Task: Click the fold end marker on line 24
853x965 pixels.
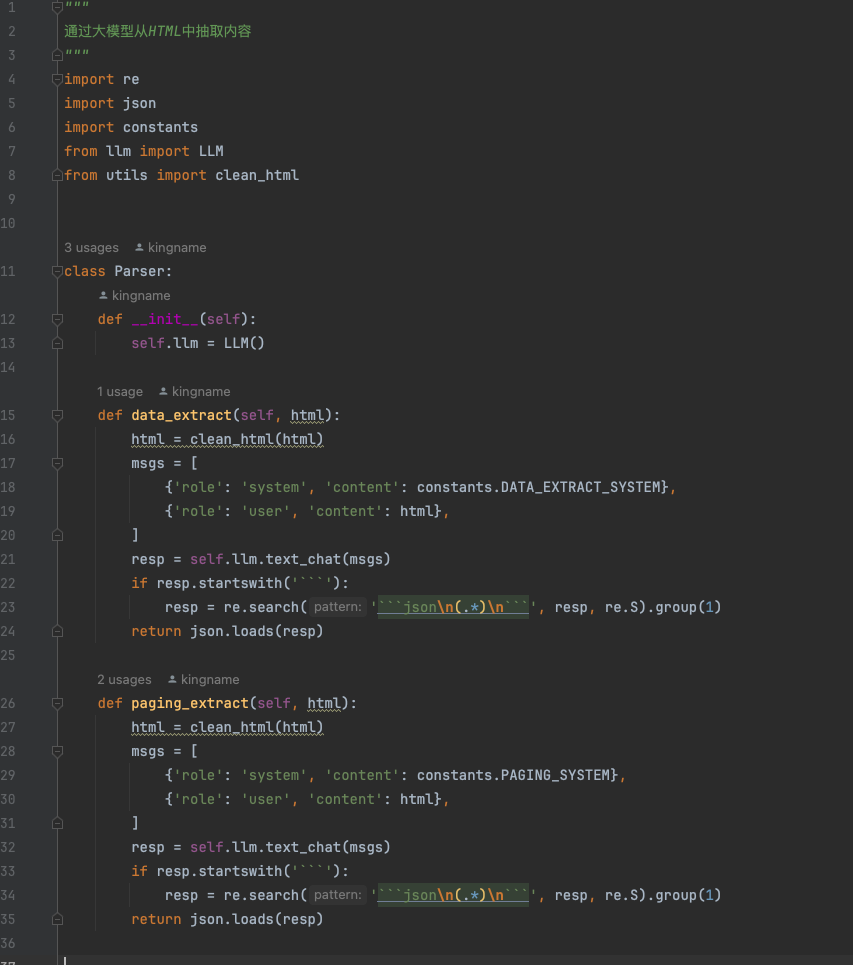Action: [x=57, y=631]
